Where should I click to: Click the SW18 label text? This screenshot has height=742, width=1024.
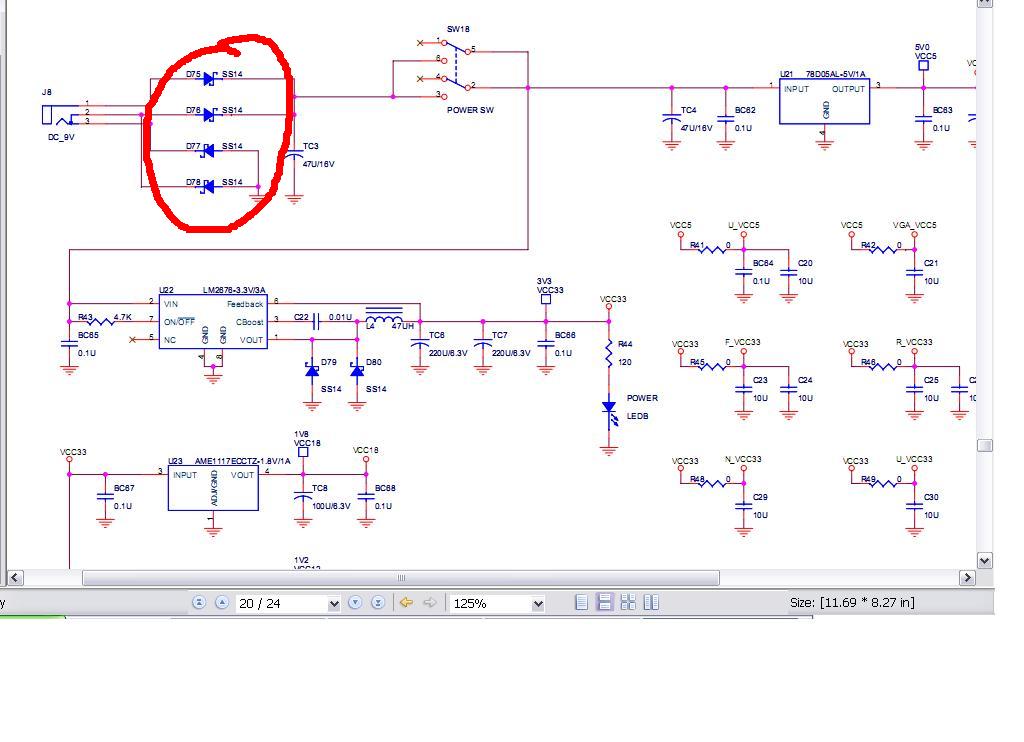pos(458,29)
